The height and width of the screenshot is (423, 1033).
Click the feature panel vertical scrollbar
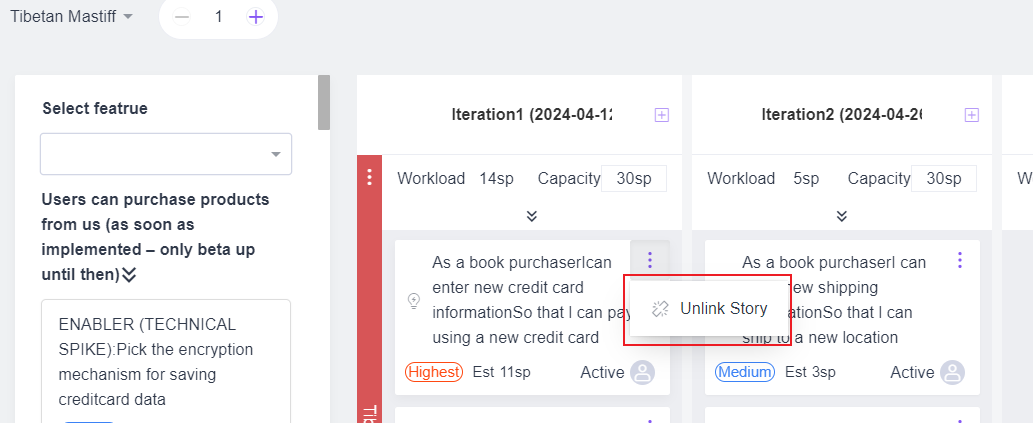coord(323,102)
